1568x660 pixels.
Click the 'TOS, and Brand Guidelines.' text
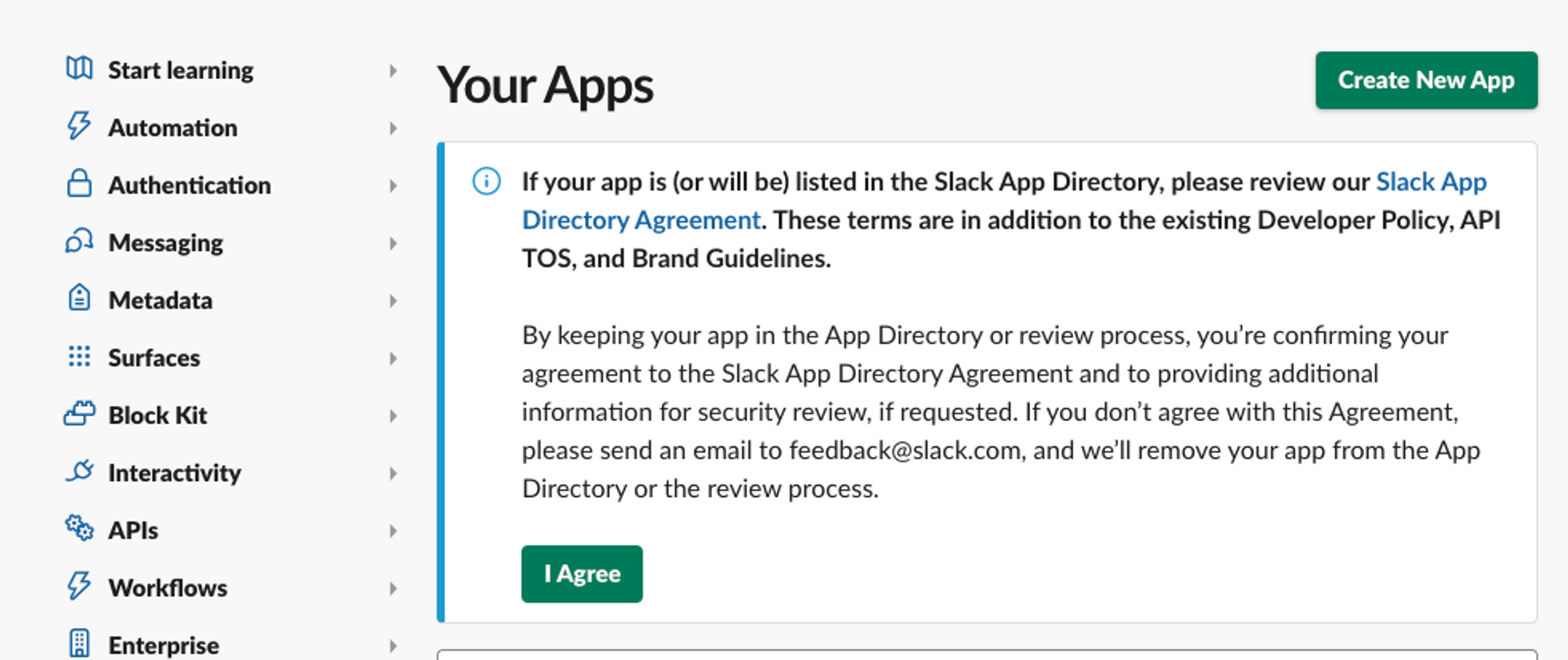coord(677,259)
